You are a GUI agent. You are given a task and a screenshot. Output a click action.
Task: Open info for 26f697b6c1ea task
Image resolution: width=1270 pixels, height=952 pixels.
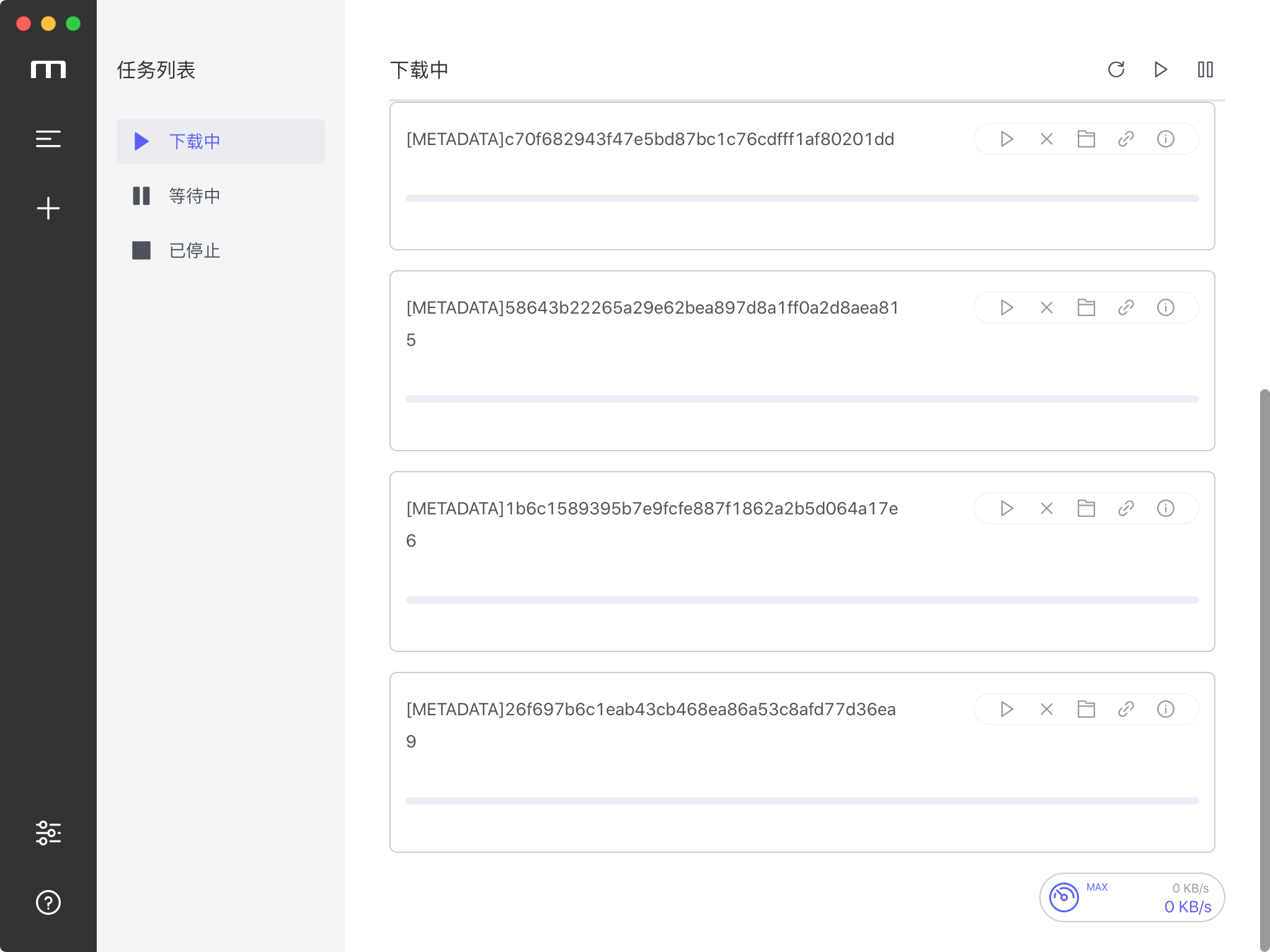pos(1166,709)
